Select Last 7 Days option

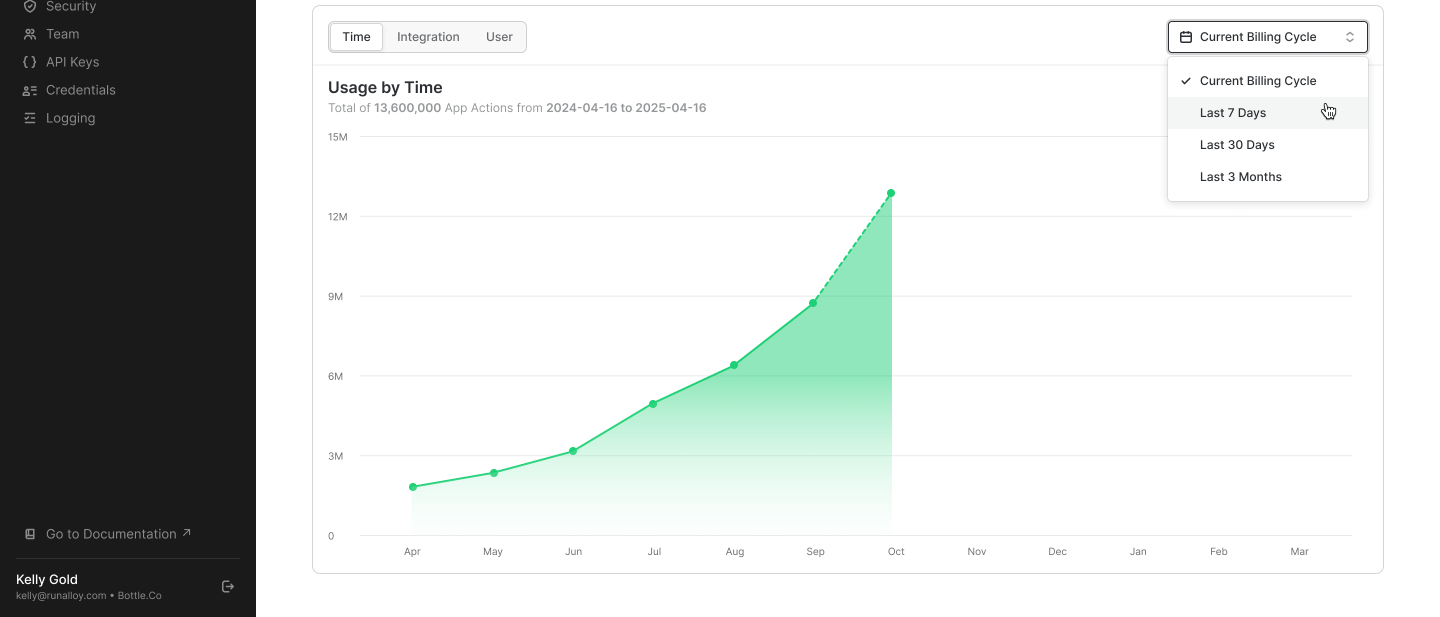click(x=1233, y=113)
